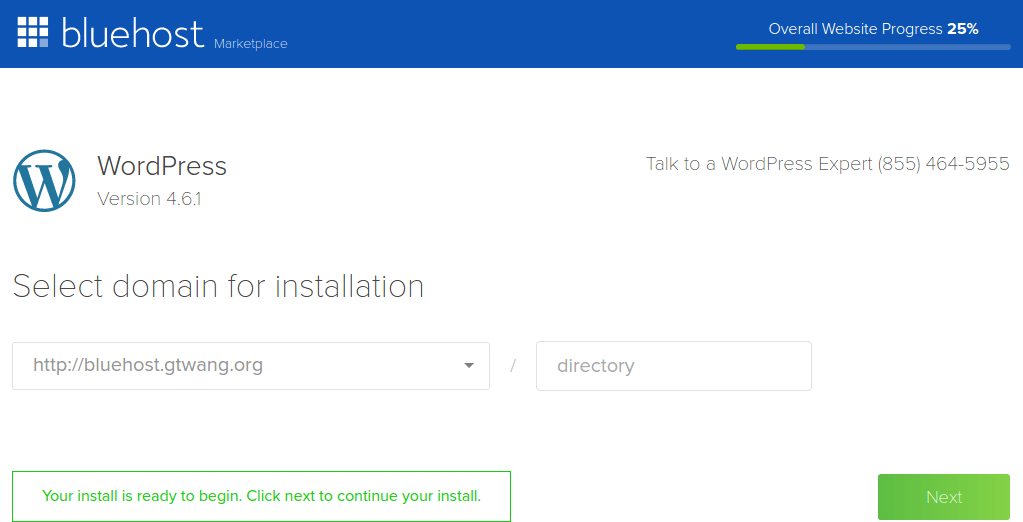The image size is (1023, 522).
Task: Click the unfilled portion of progress bar
Action: tap(906, 47)
